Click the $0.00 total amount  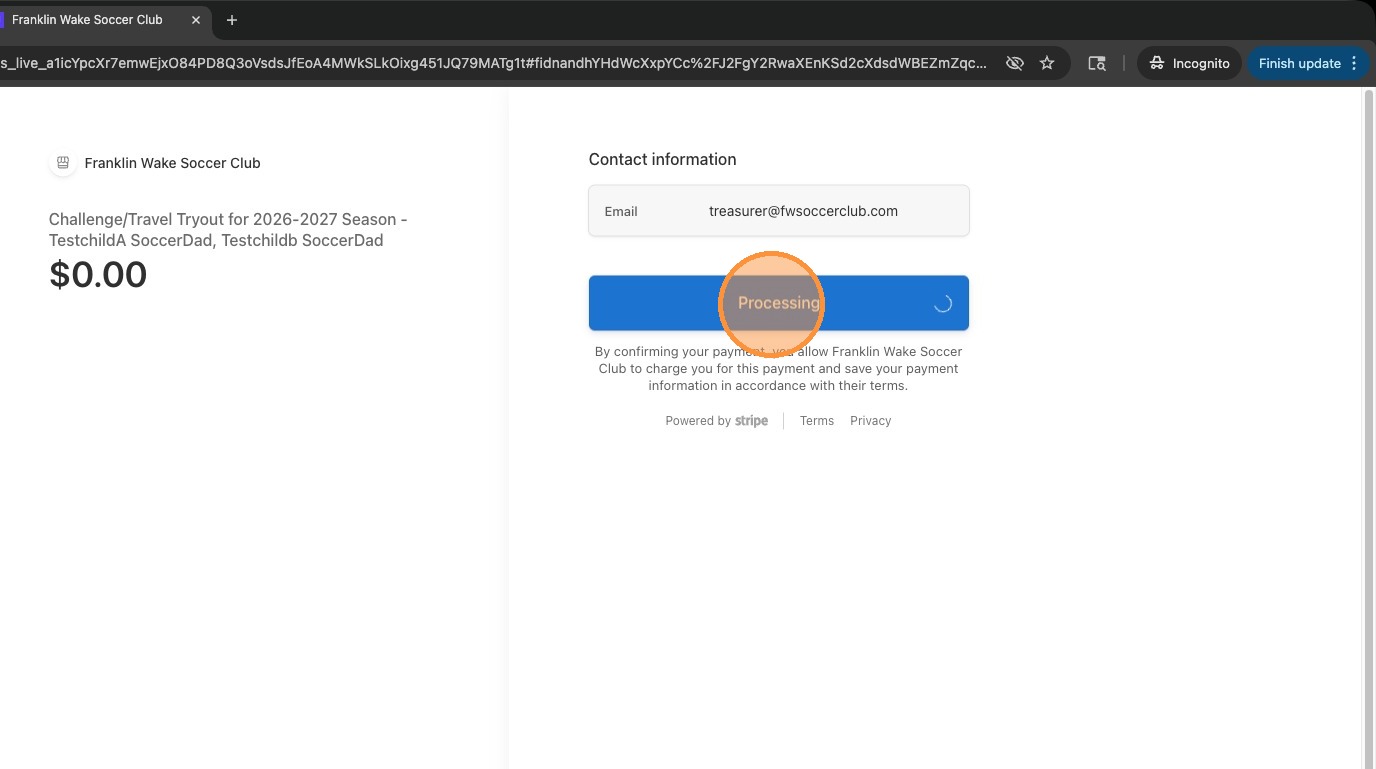pos(98,274)
